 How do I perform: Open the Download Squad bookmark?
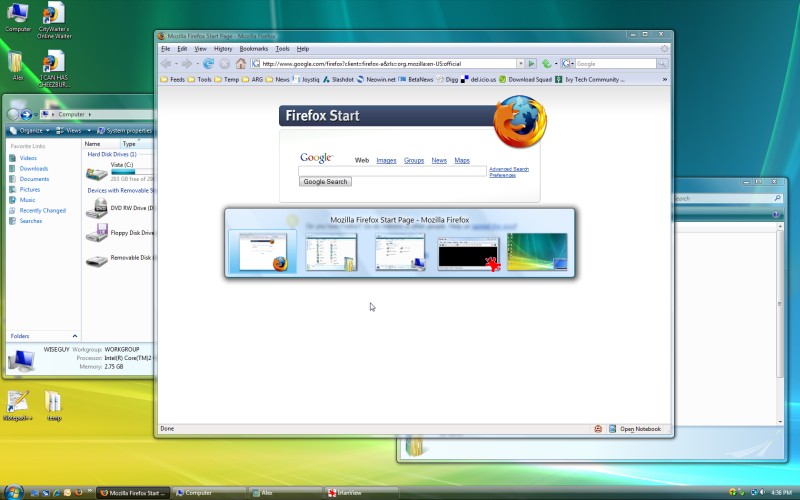526,80
